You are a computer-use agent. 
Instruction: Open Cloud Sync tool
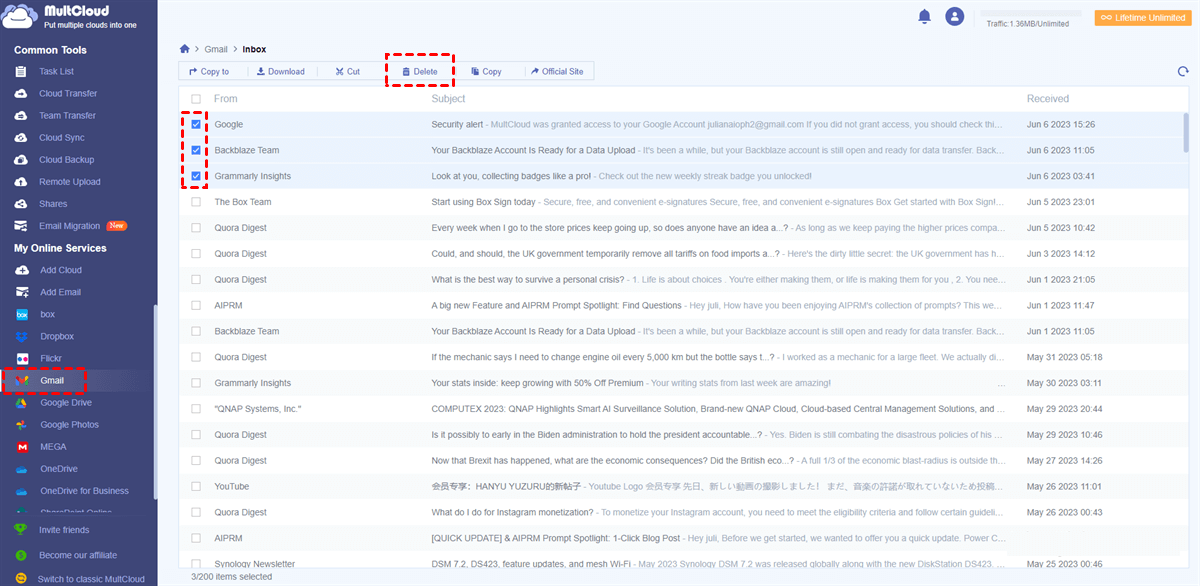point(61,138)
